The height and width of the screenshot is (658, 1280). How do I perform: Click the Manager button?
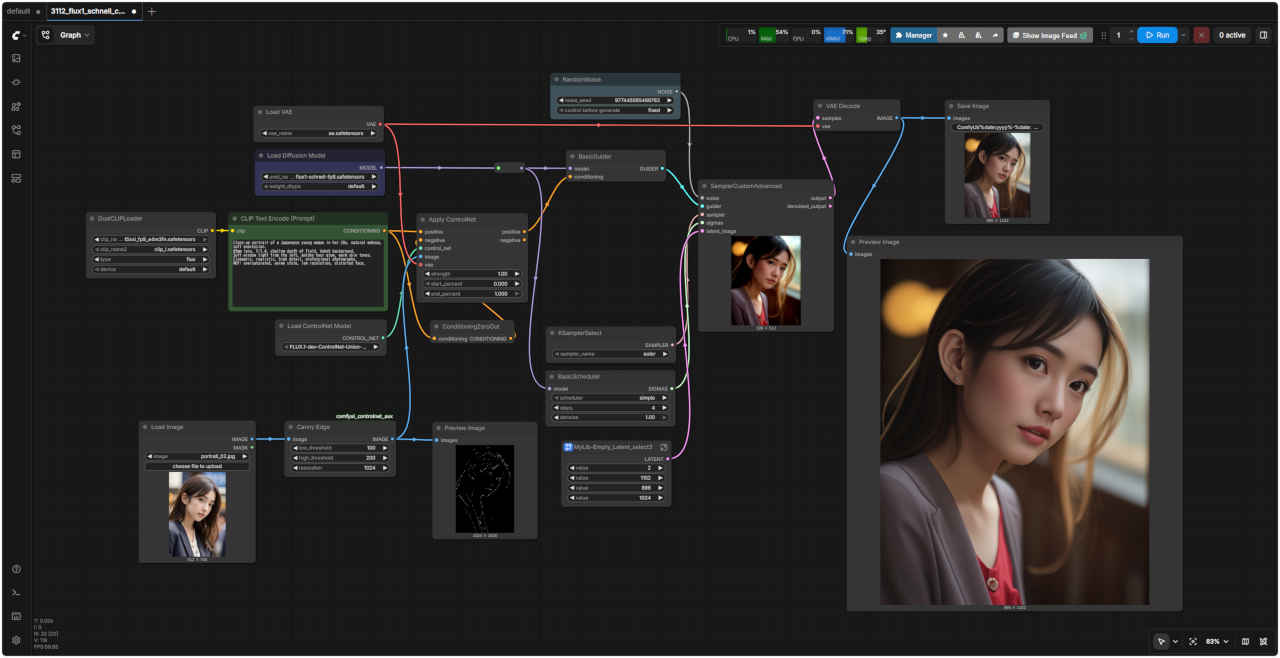coord(913,35)
